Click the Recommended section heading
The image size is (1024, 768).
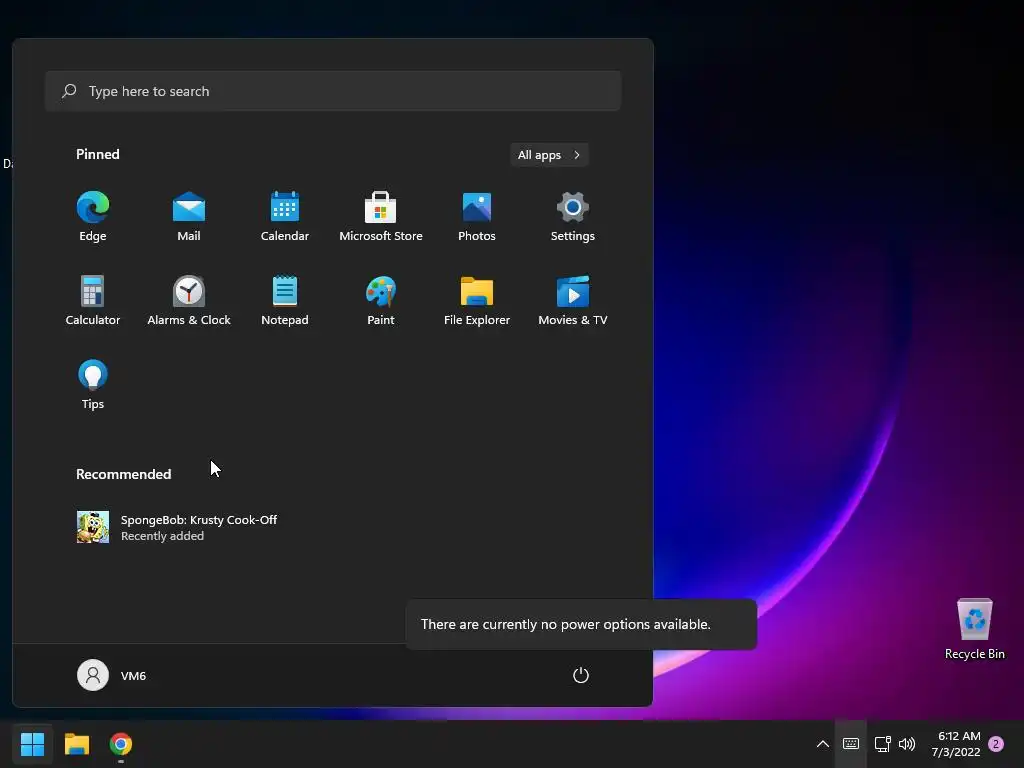coord(123,474)
